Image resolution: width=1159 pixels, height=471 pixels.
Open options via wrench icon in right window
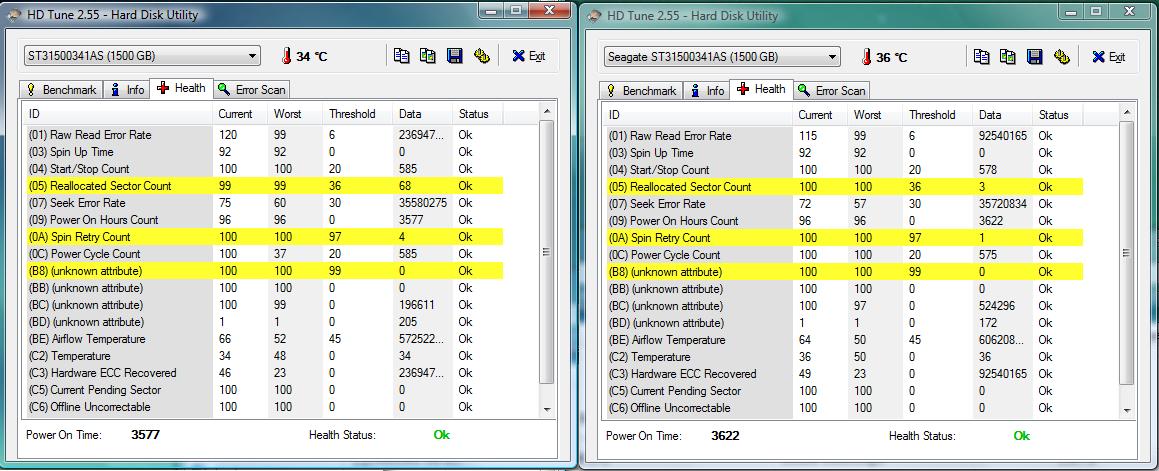point(1061,57)
